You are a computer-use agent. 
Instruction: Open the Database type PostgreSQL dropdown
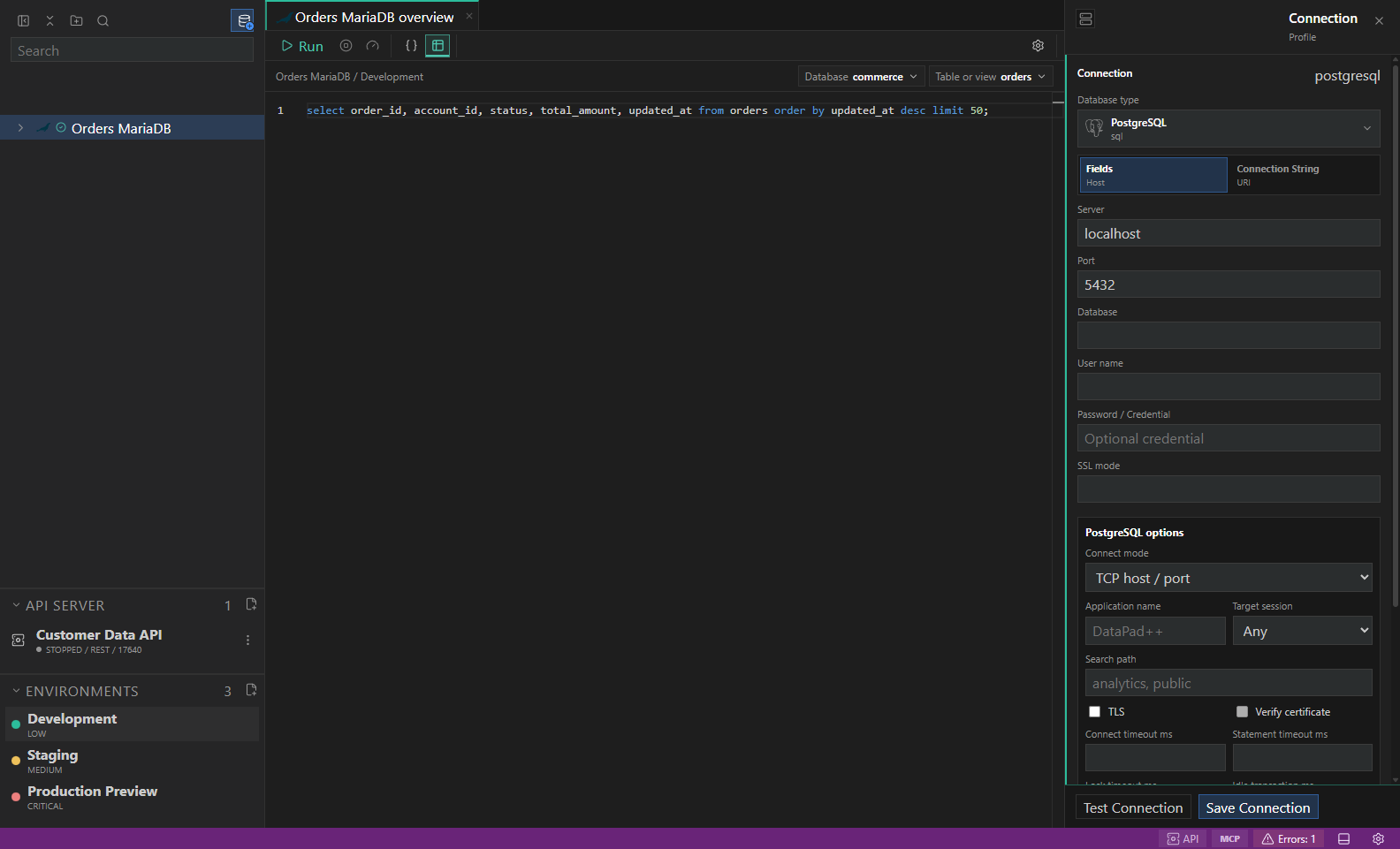pyautogui.click(x=1229, y=128)
